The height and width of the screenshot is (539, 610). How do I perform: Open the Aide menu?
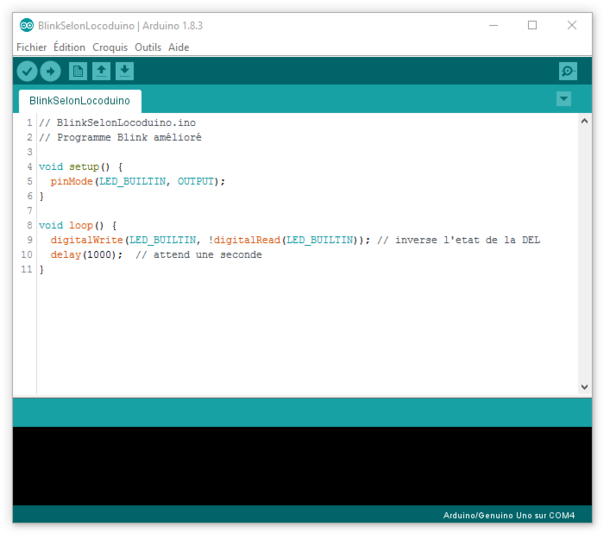coord(179,47)
